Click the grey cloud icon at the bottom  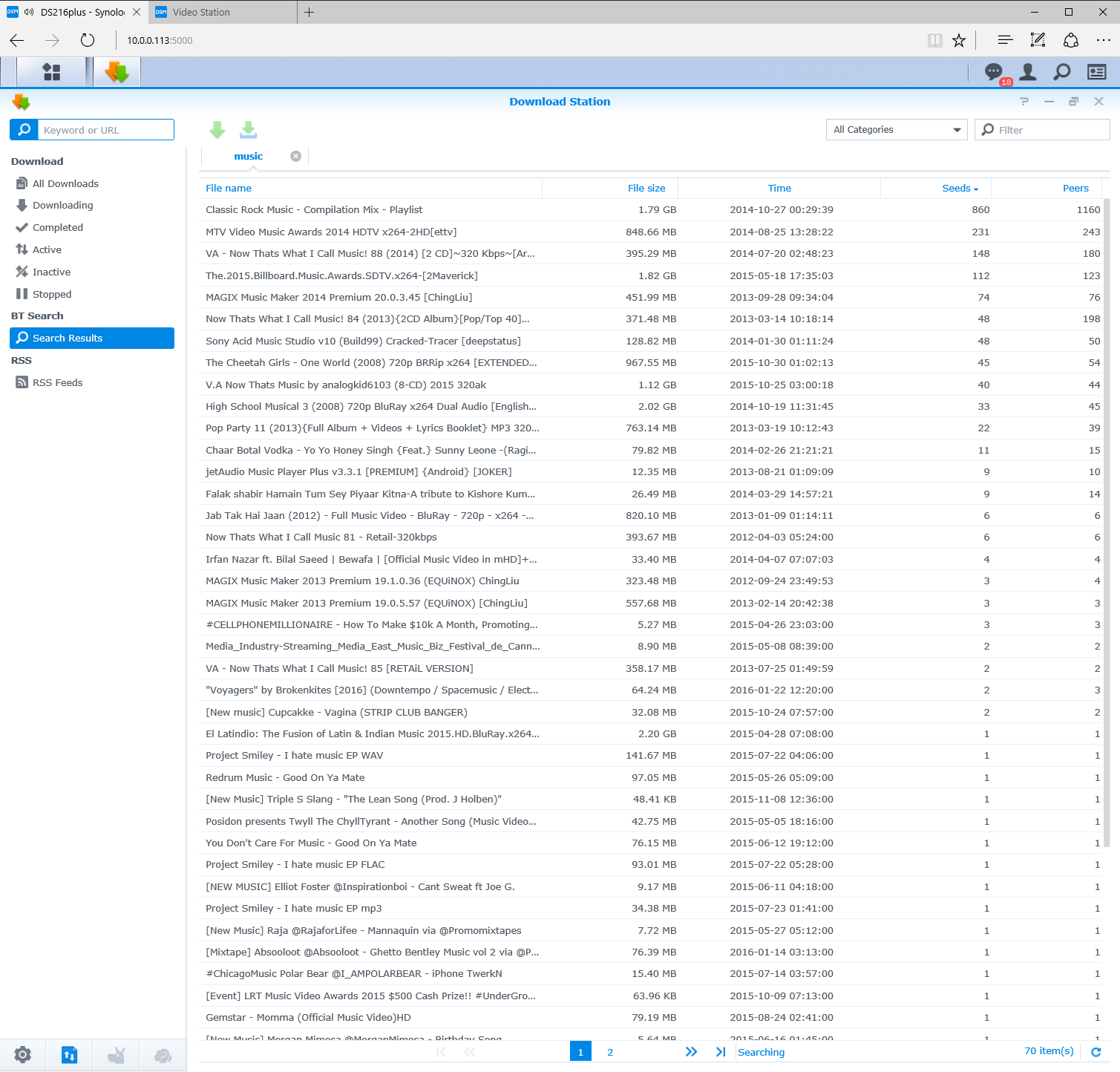coord(163,1054)
